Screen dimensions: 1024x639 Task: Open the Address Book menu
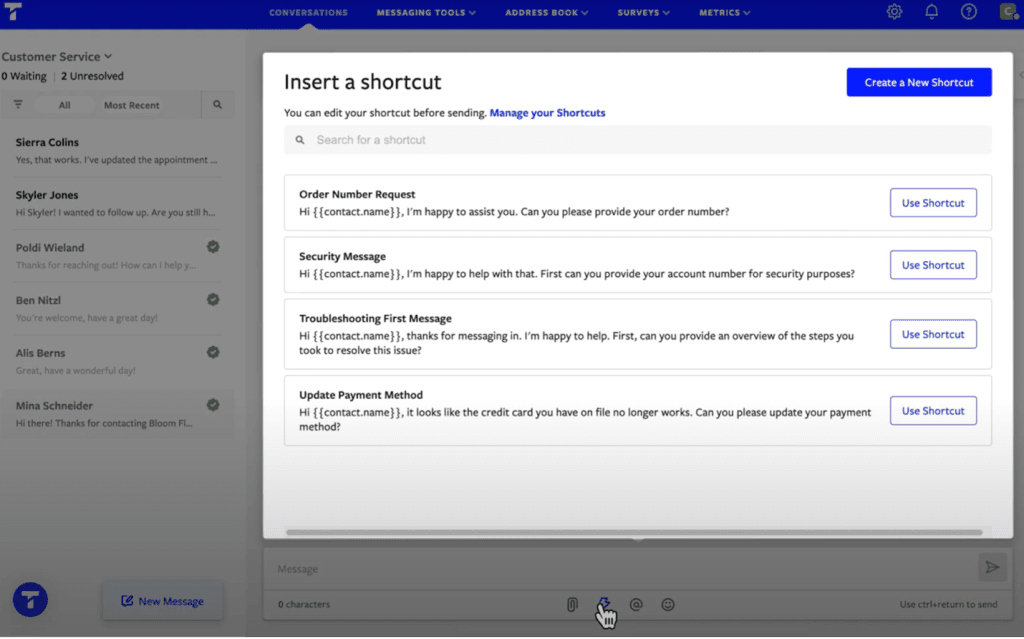point(546,12)
